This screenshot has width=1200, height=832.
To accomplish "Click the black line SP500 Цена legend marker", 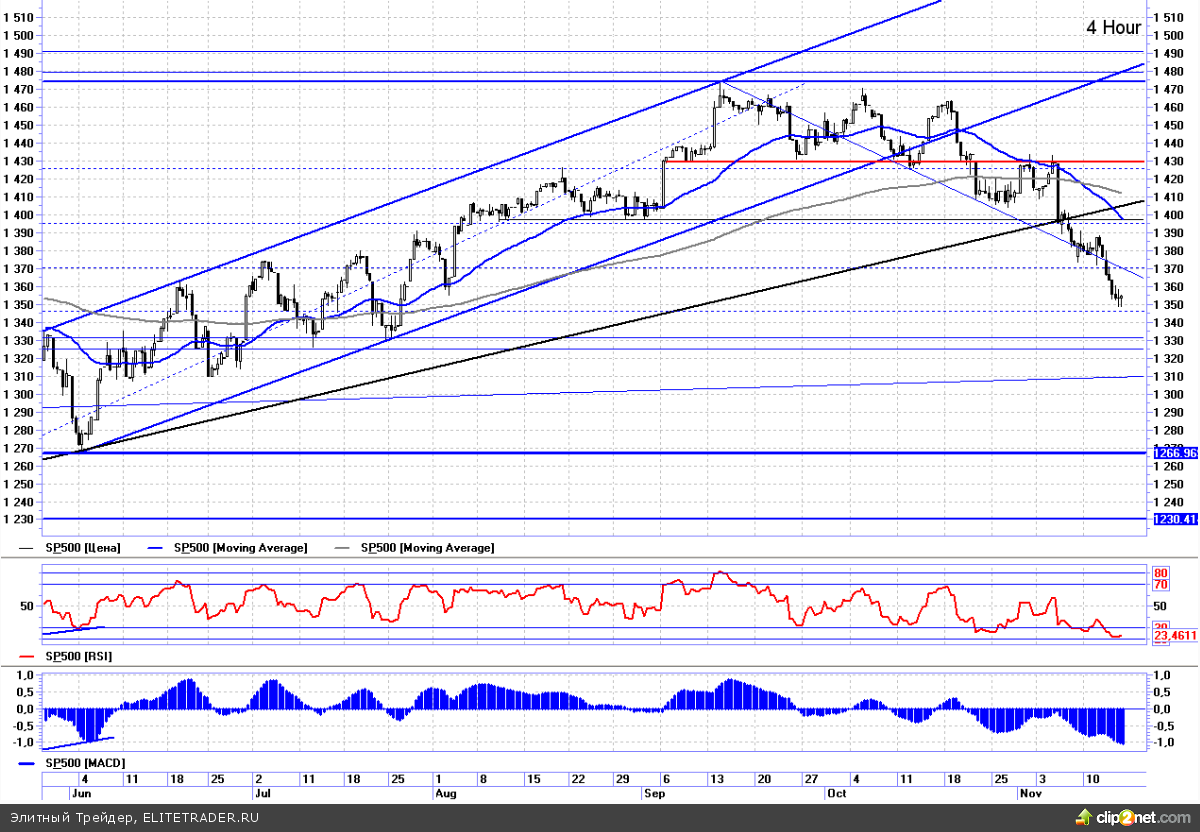I will (28, 548).
